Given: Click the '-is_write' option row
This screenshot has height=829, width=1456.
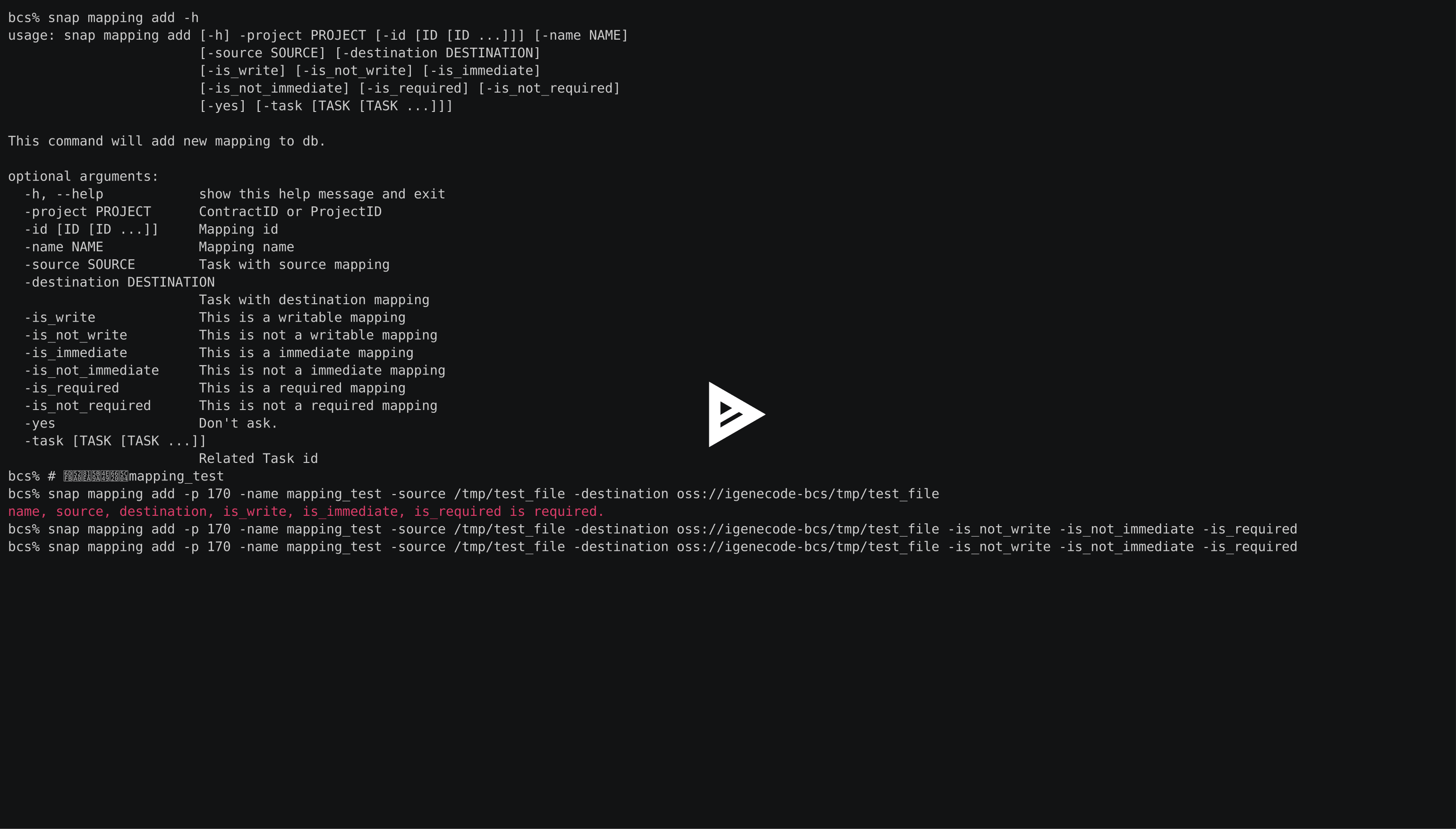Looking at the screenshot, I should pyautogui.click(x=214, y=318).
